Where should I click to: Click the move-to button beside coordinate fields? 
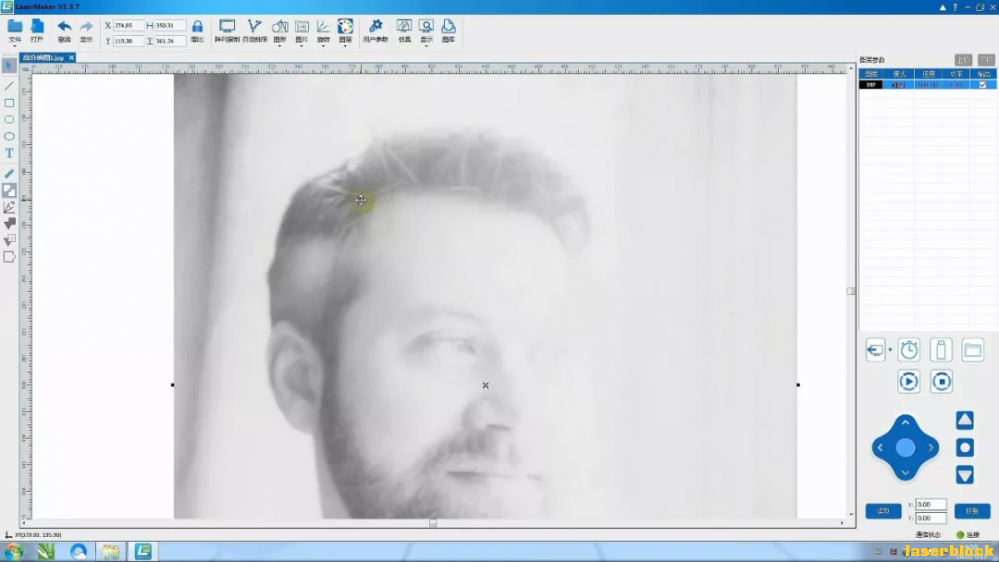point(972,511)
